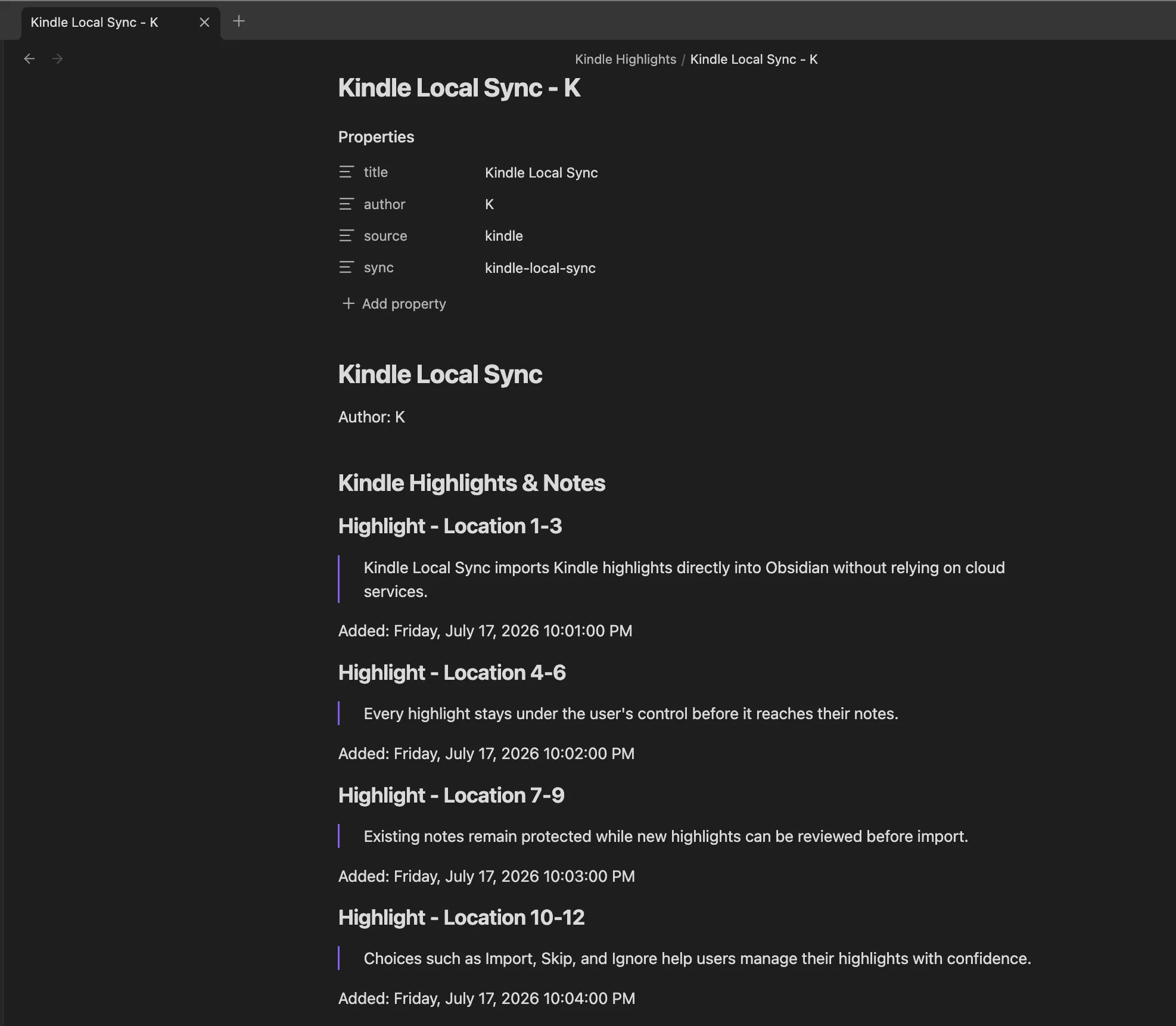Open a new tab with the plus icon

click(x=239, y=21)
